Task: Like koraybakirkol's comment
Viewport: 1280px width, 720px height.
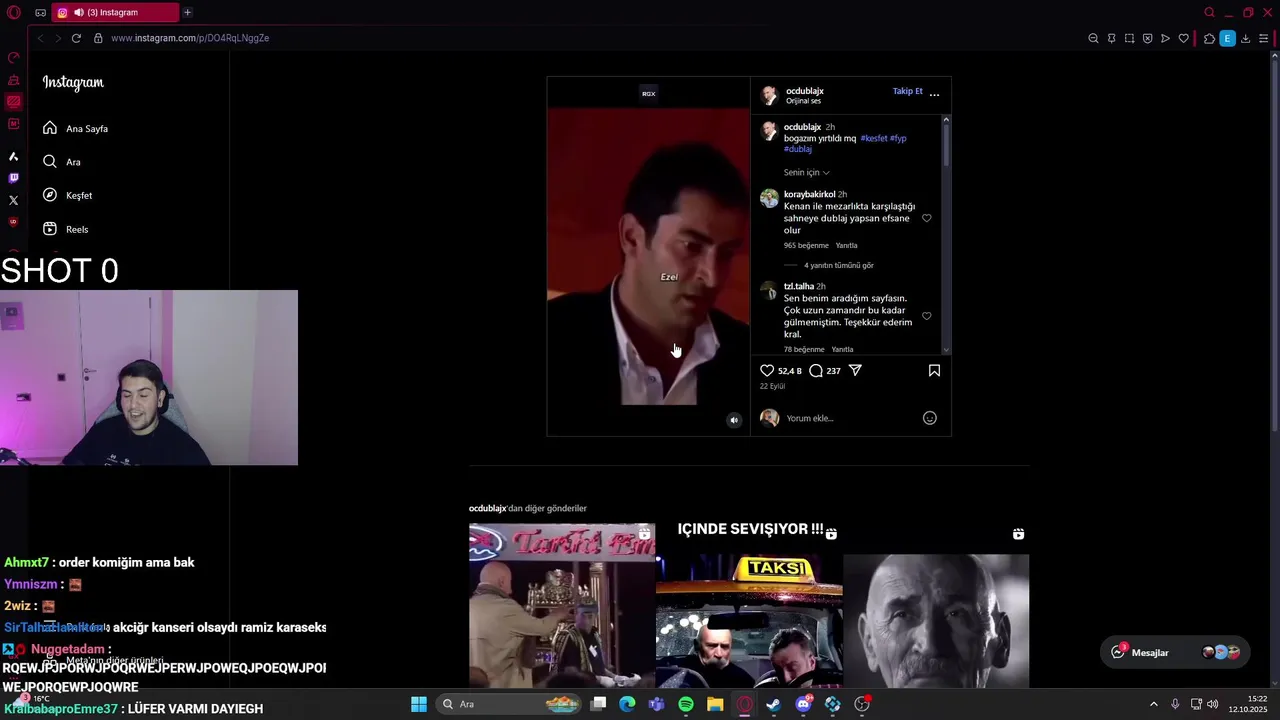Action: tap(926, 218)
